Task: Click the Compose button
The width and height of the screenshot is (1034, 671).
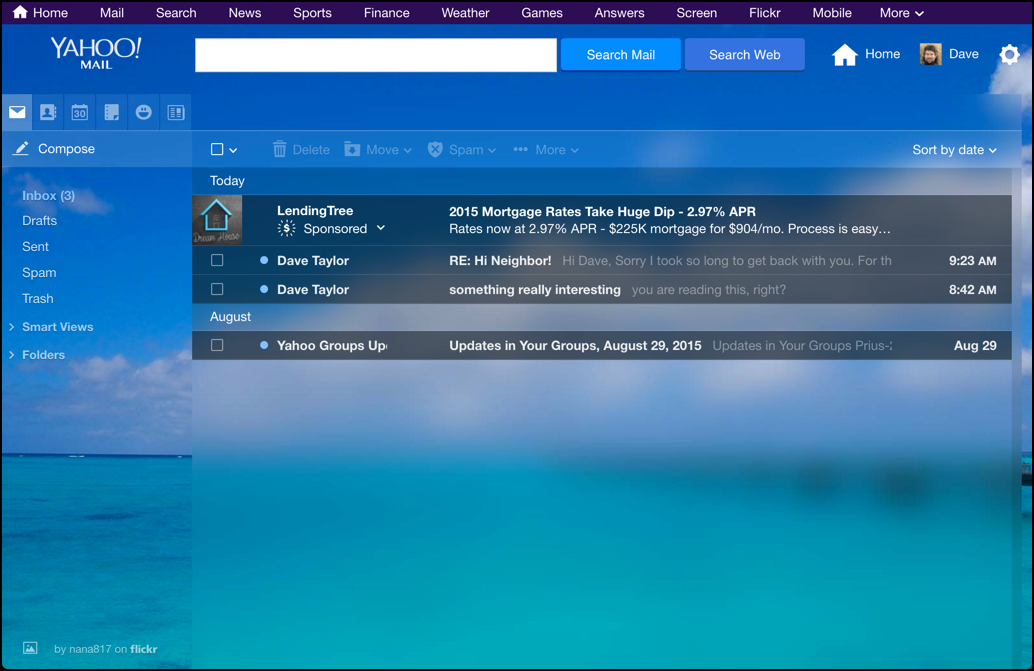Action: (66, 149)
